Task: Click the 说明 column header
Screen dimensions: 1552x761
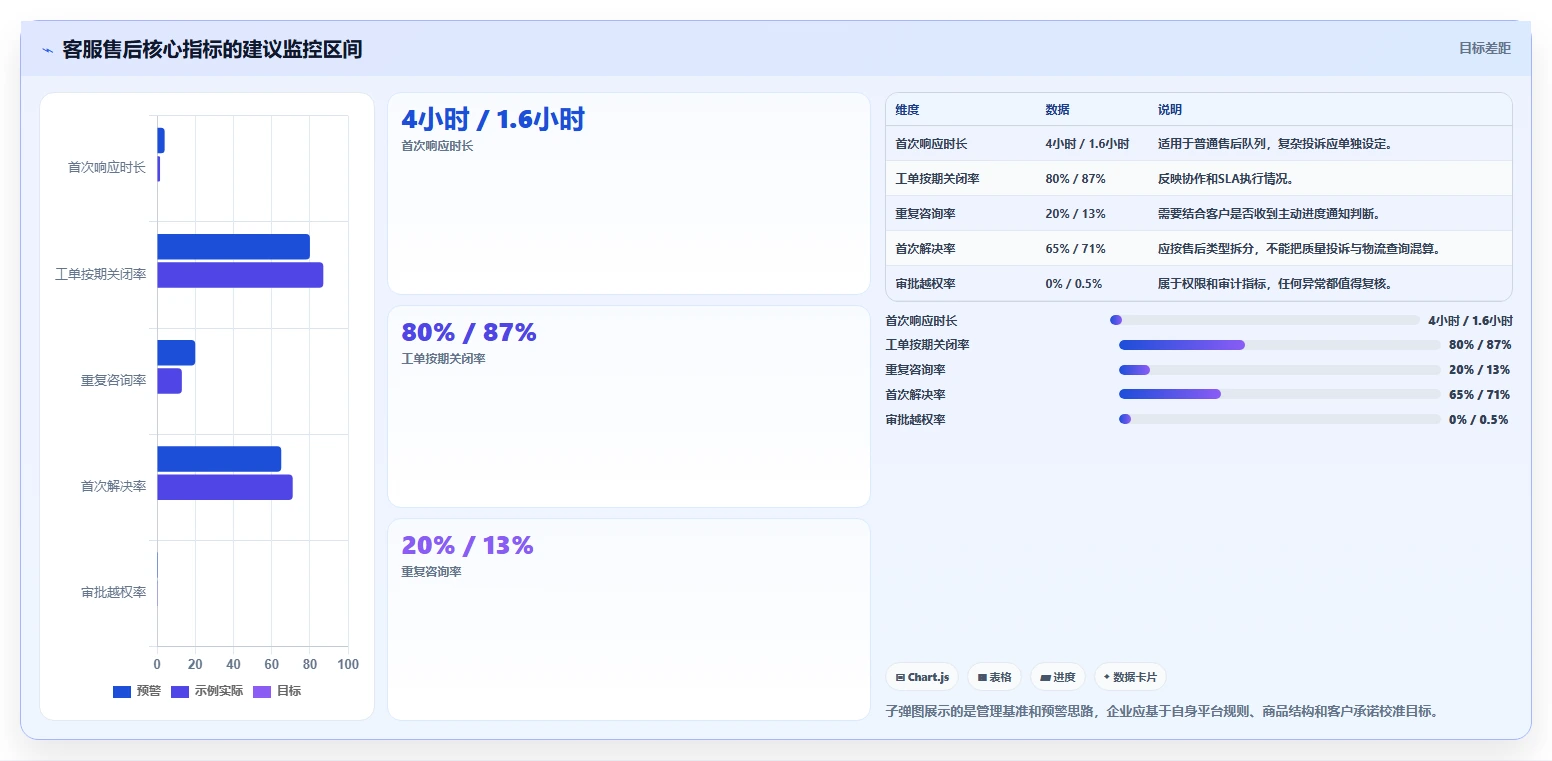Action: coord(1170,110)
